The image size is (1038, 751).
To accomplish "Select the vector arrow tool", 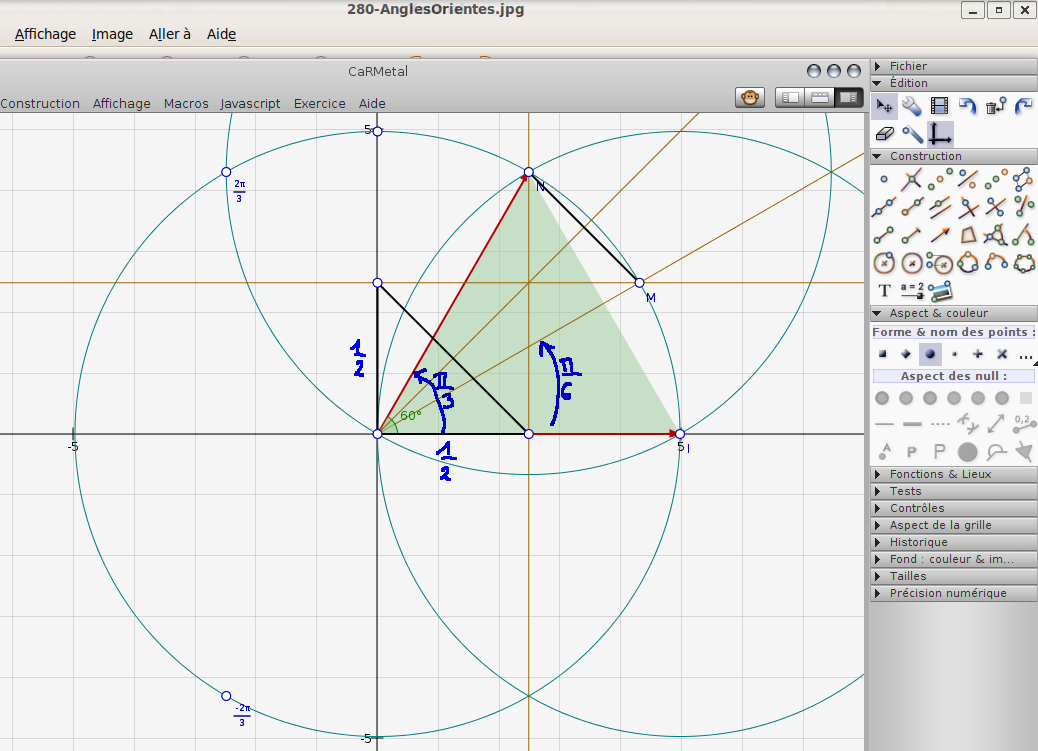I will click(939, 235).
